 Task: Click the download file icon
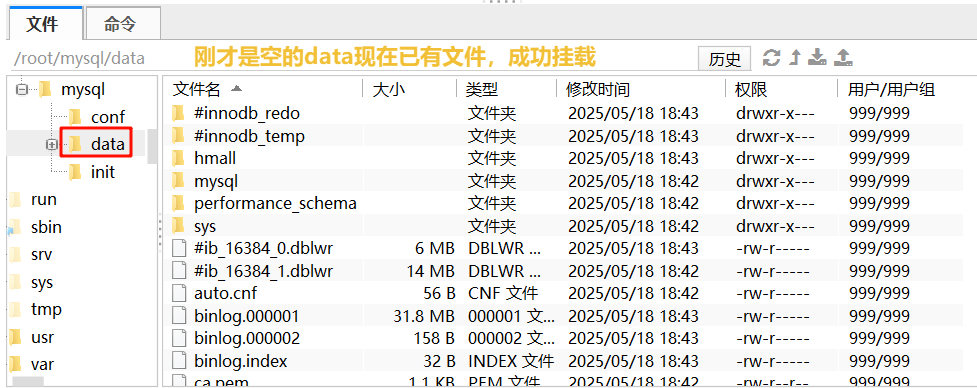pyautogui.click(x=817, y=58)
